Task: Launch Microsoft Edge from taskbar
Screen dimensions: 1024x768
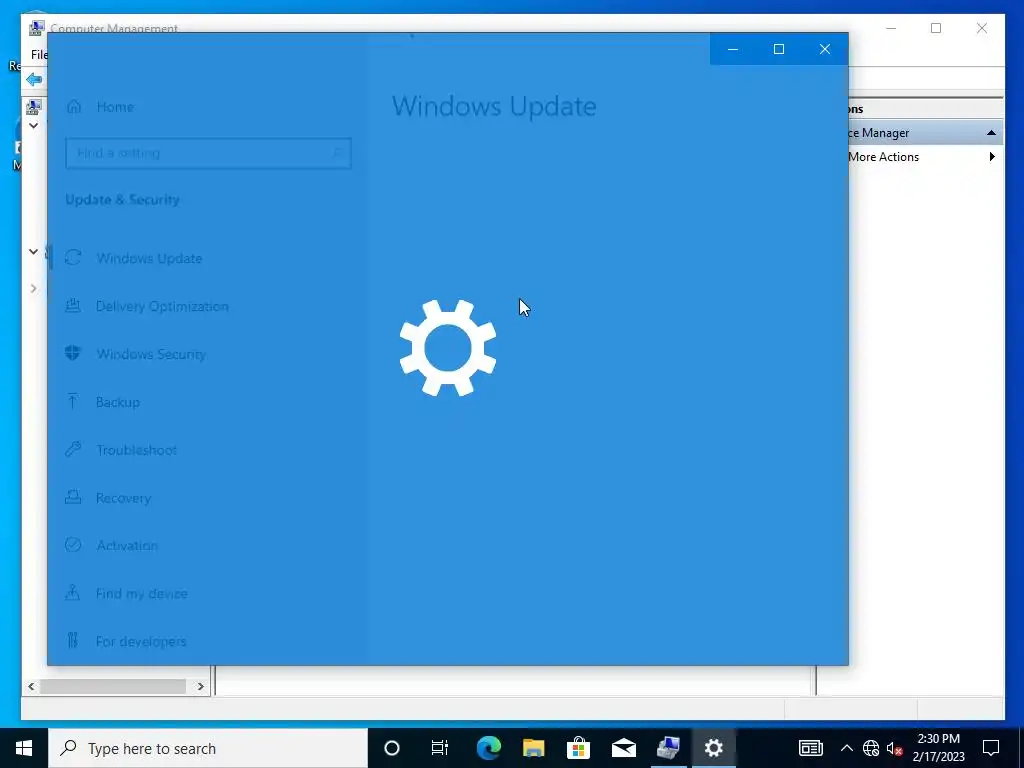Action: 488,748
